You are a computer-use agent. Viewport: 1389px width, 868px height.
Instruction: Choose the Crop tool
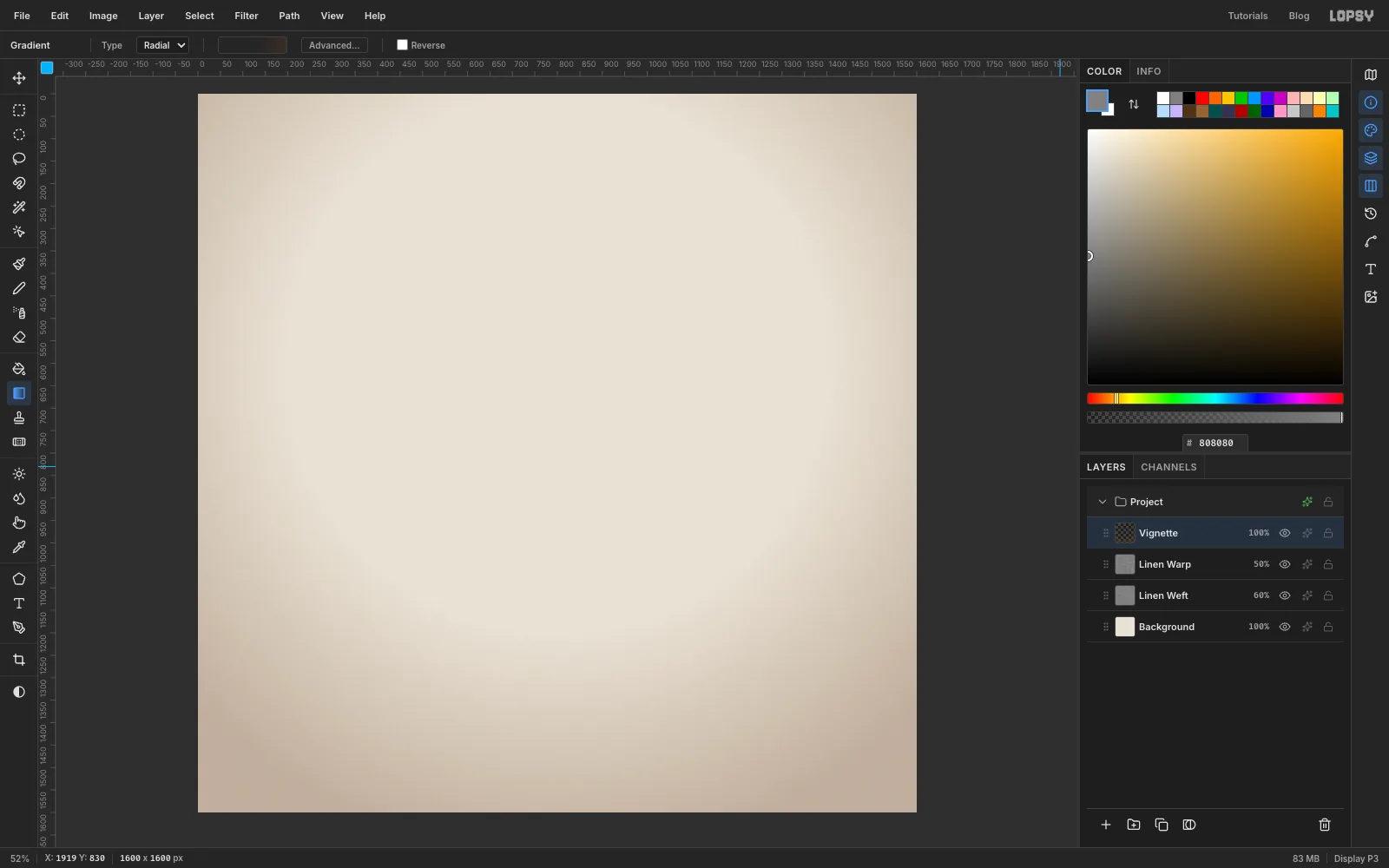pyautogui.click(x=19, y=660)
